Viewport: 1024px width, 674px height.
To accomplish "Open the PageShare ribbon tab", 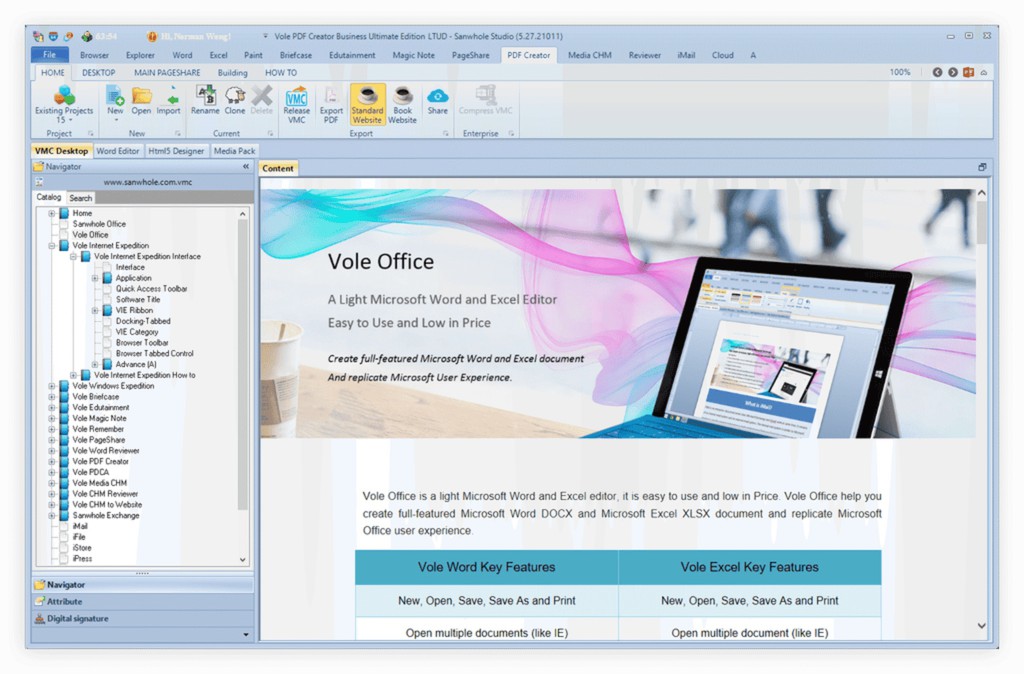I will 469,55.
